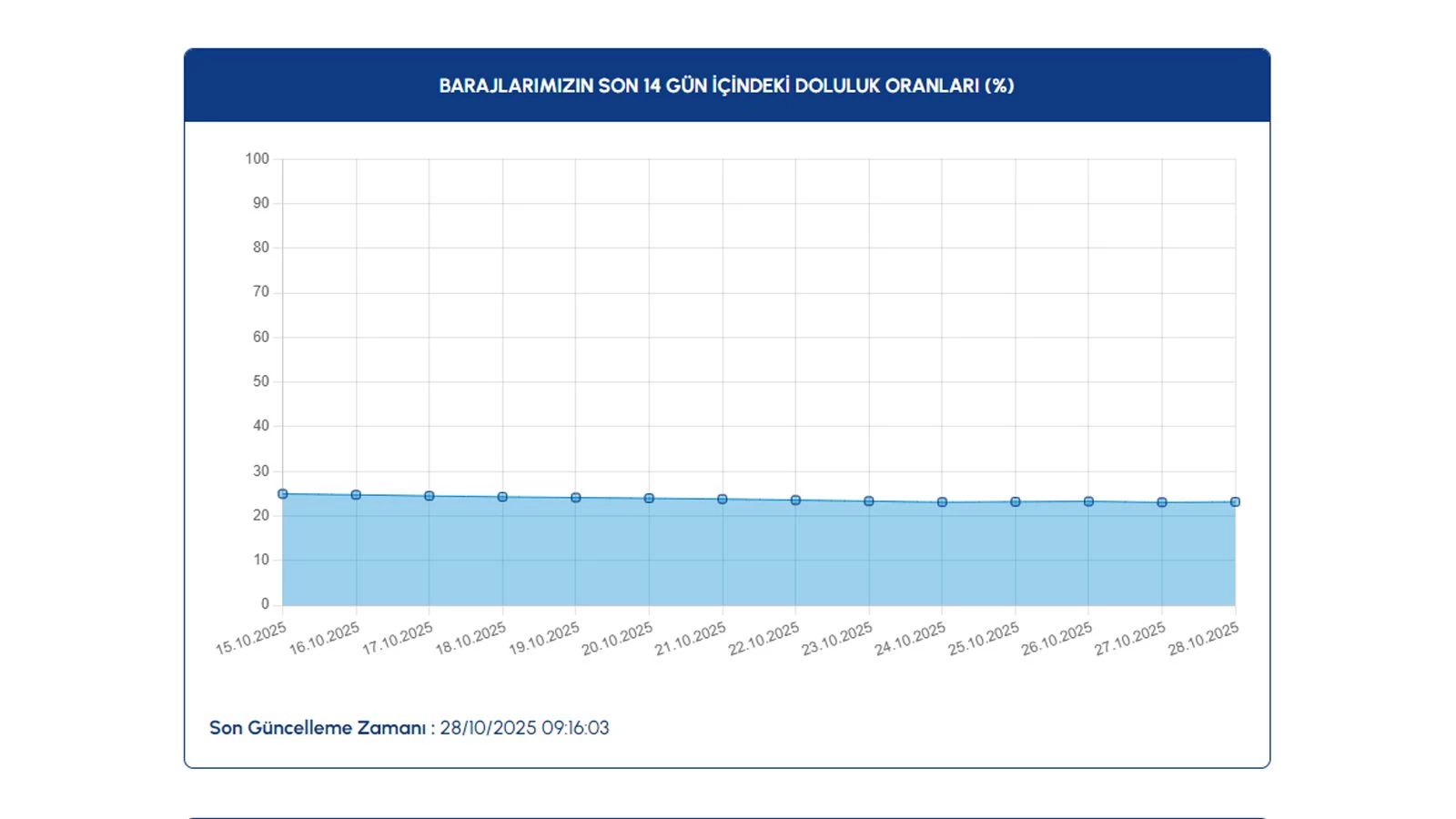Select the data point at 24.10.2025
1456x819 pixels.
[942, 502]
